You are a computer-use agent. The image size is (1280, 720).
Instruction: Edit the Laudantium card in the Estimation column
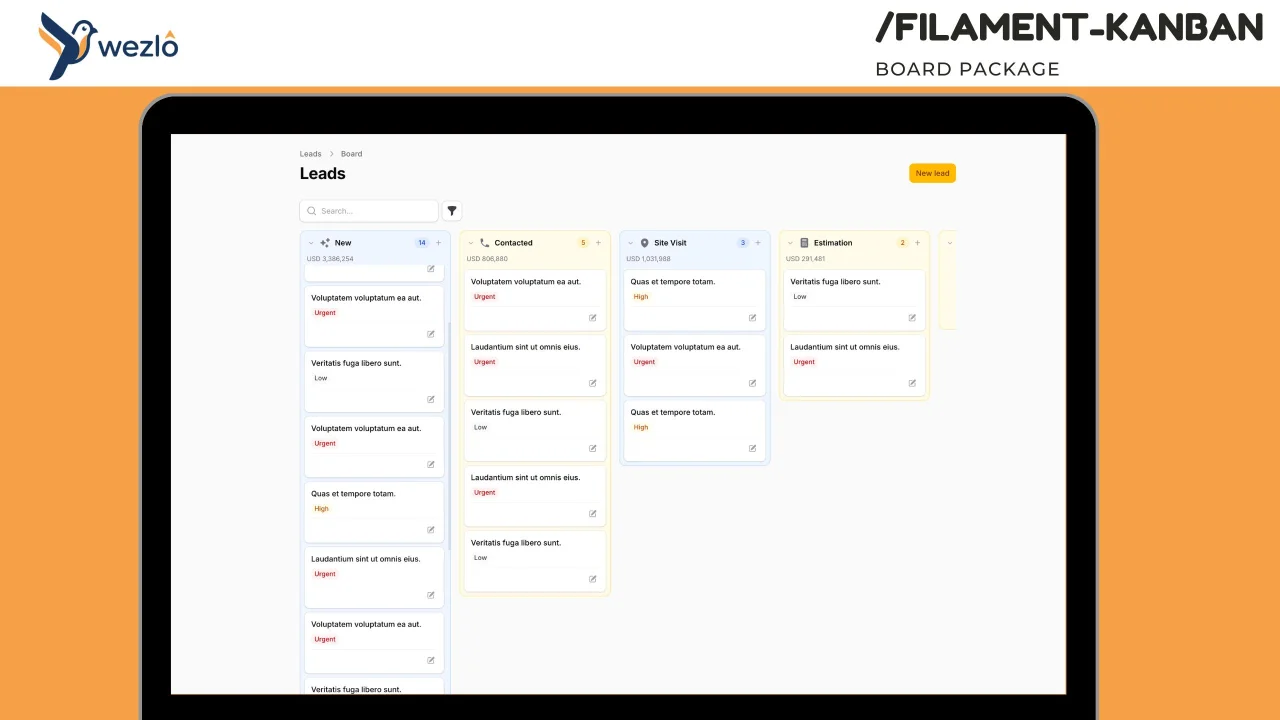pyautogui.click(x=912, y=383)
